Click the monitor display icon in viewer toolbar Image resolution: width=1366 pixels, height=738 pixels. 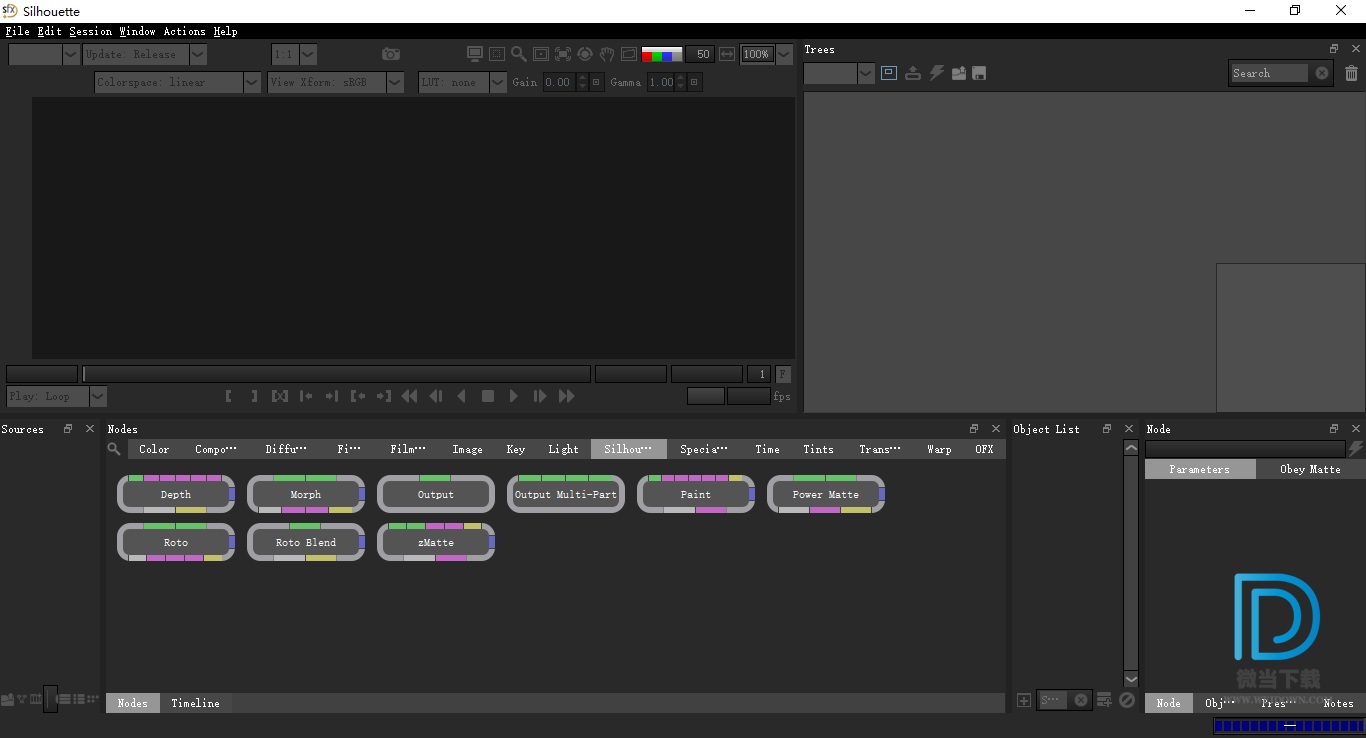pos(475,54)
